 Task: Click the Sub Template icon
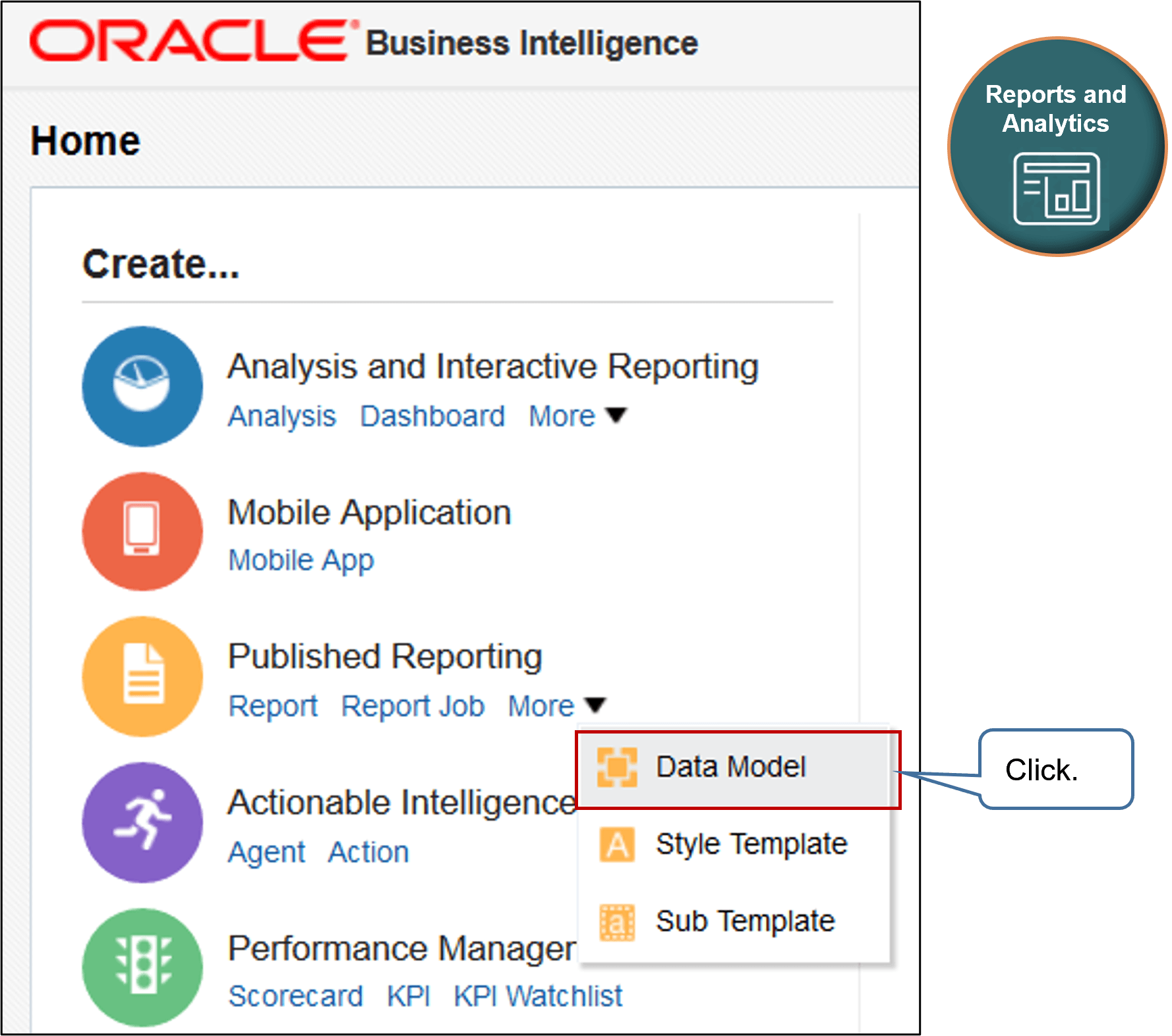(x=617, y=921)
